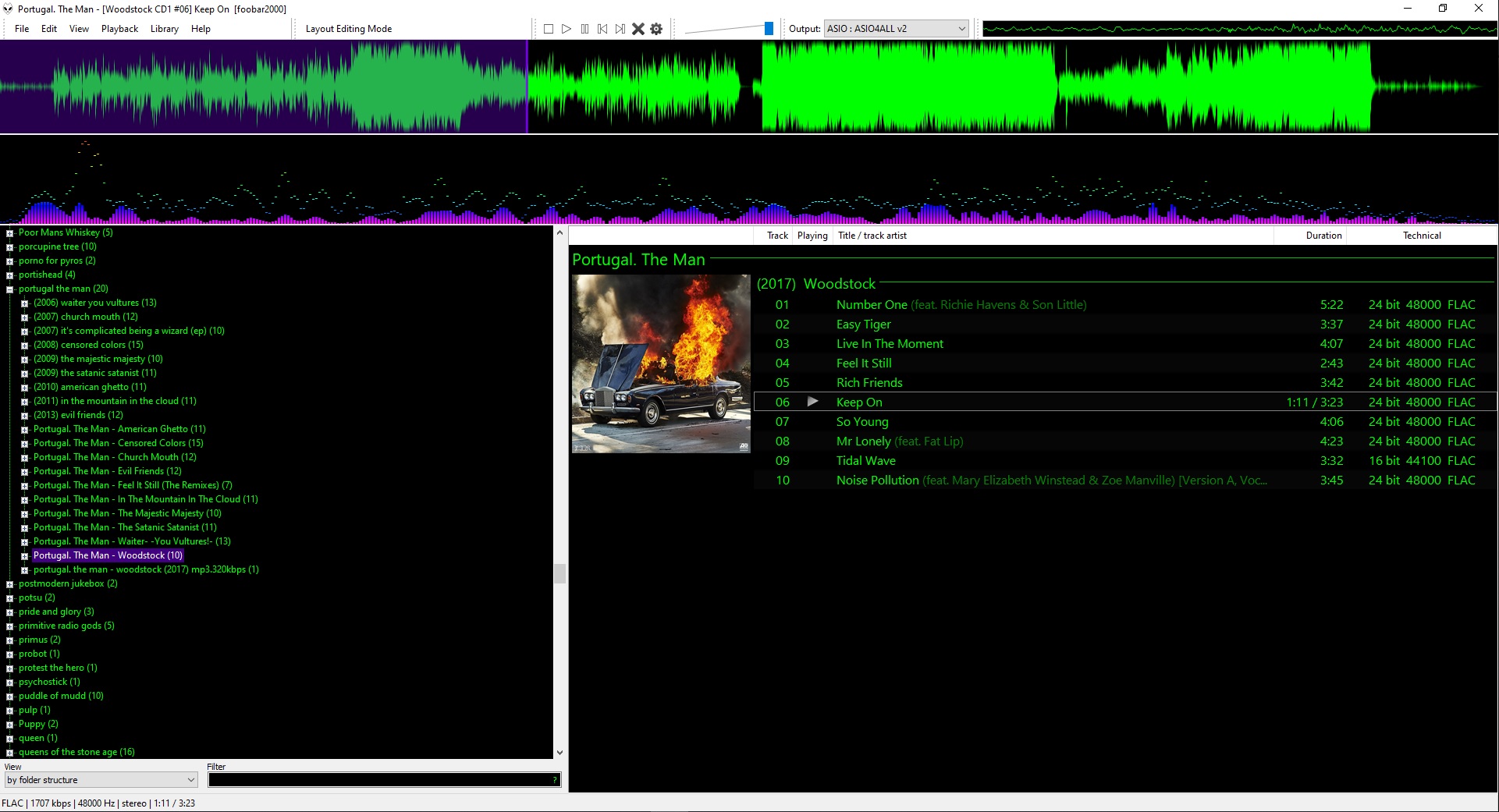Skip to next track icon
Image resolution: width=1499 pixels, height=812 pixels.
pyautogui.click(x=619, y=28)
